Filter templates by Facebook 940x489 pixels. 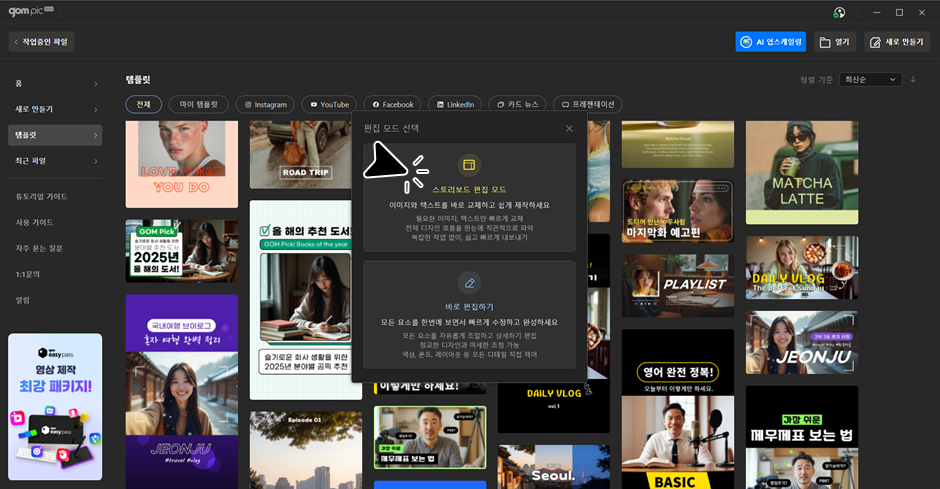coord(392,104)
